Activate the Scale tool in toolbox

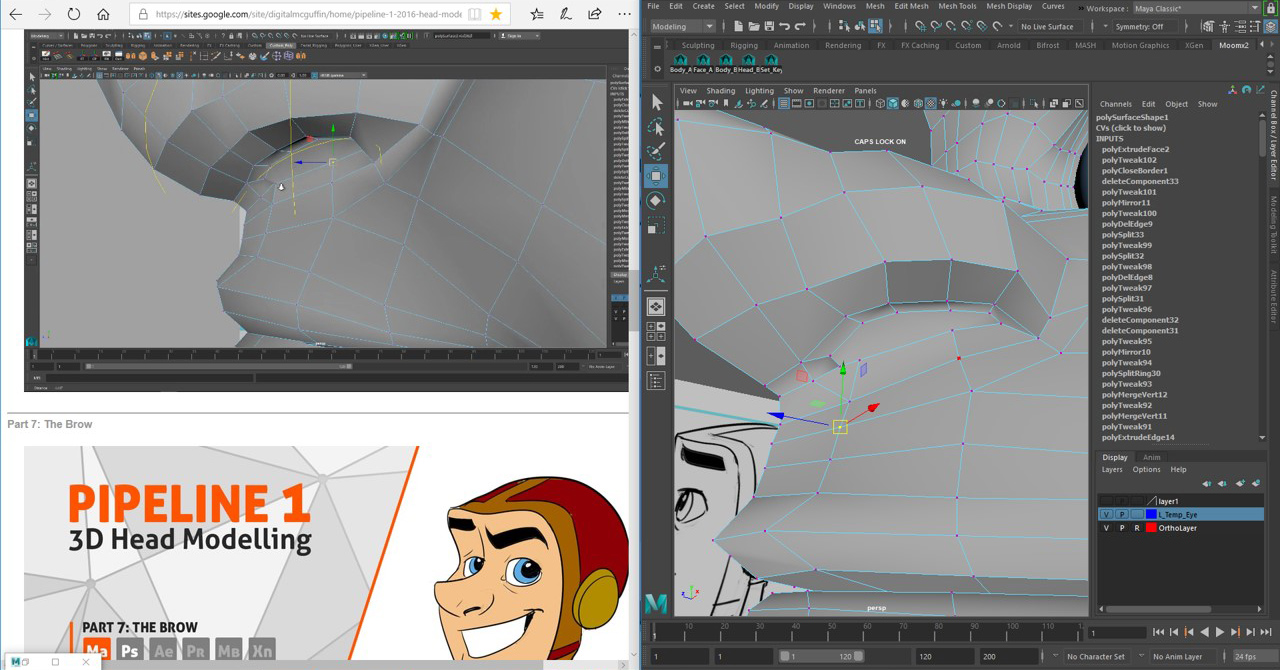click(656, 226)
